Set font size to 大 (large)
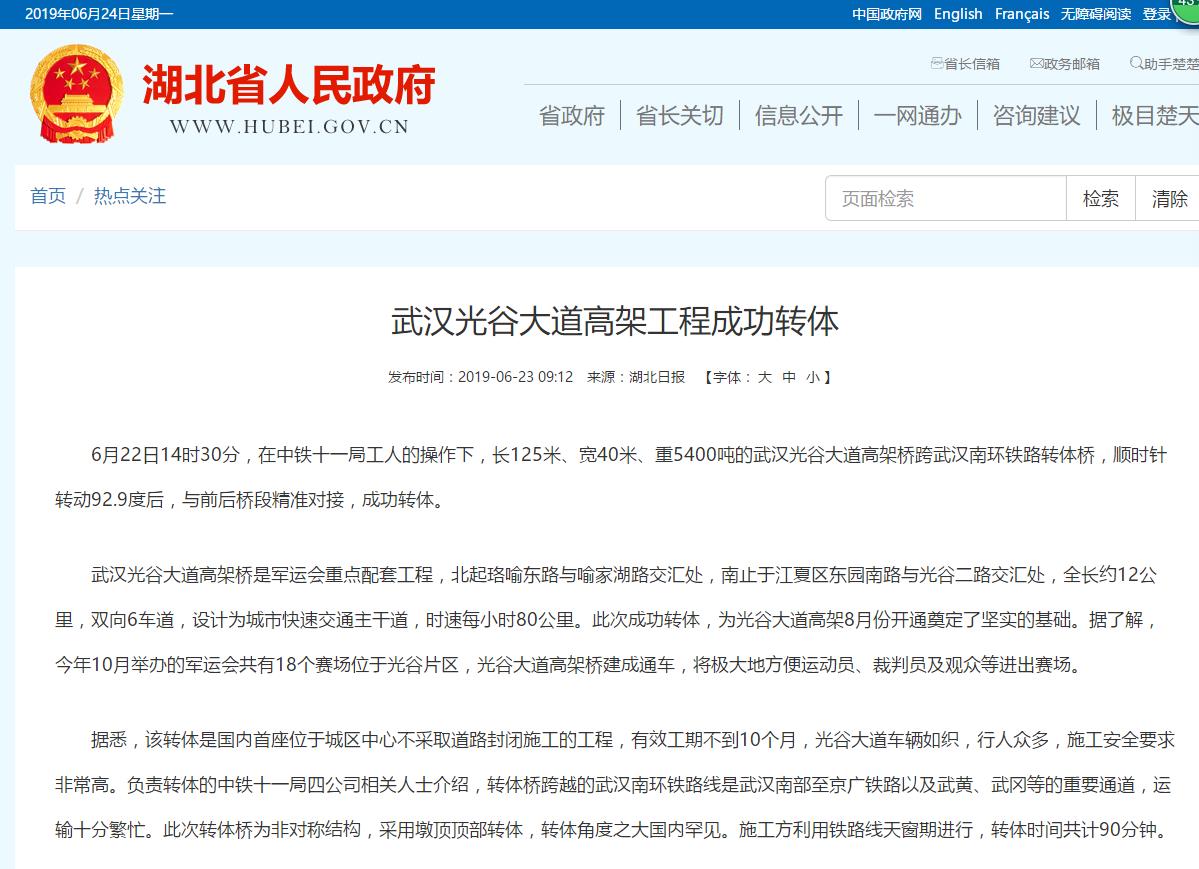Image resolution: width=1199 pixels, height=869 pixels. click(x=764, y=377)
